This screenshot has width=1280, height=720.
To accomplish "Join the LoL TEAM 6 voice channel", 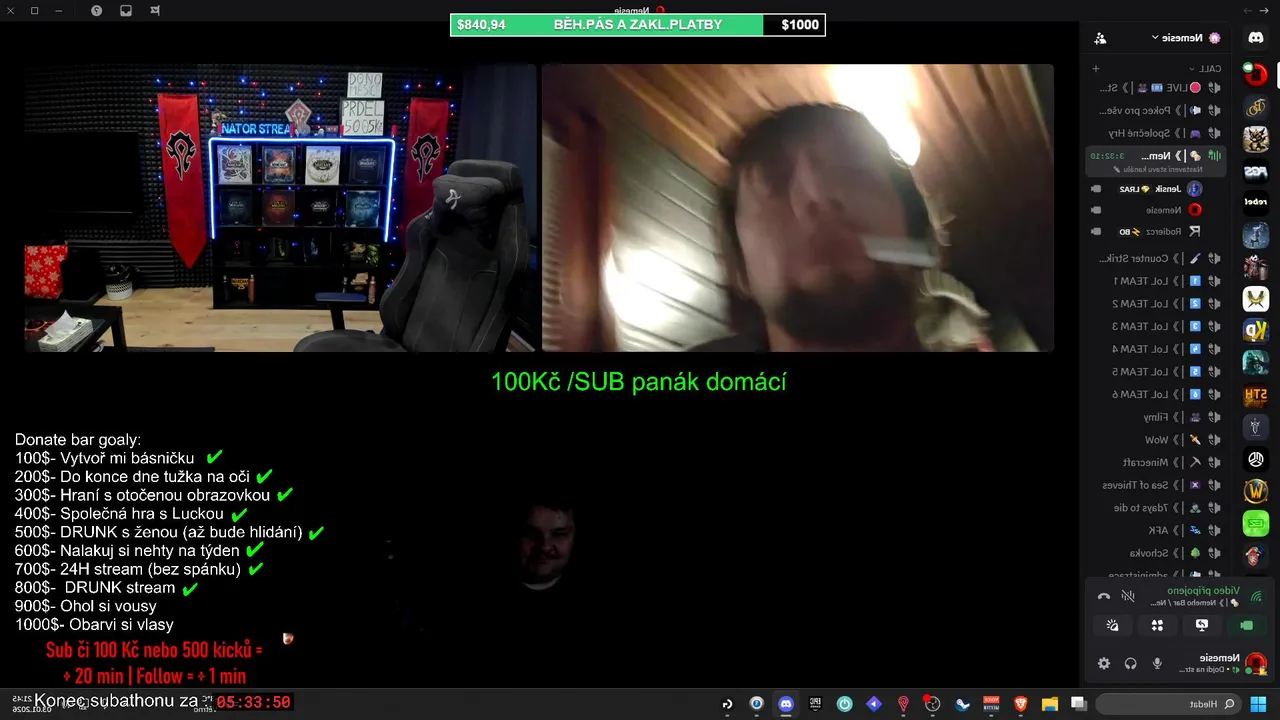I will click(1157, 394).
